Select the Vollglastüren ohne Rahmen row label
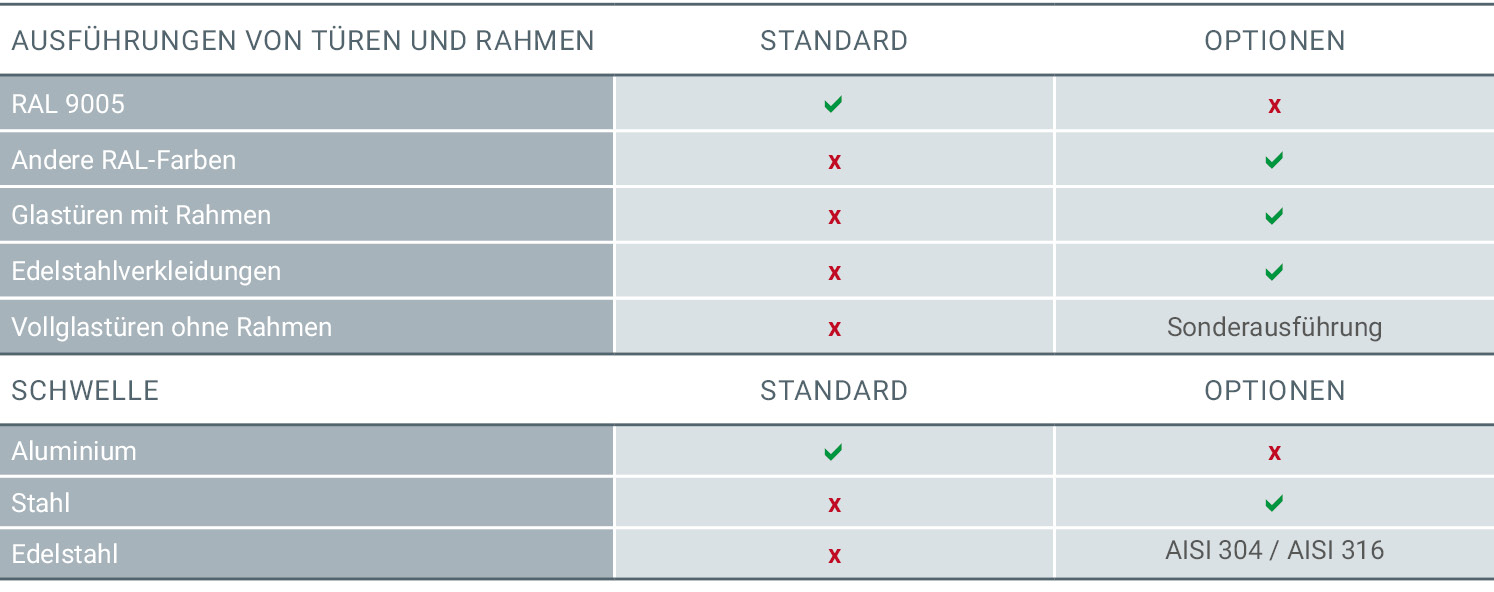1494x592 pixels. click(171, 327)
